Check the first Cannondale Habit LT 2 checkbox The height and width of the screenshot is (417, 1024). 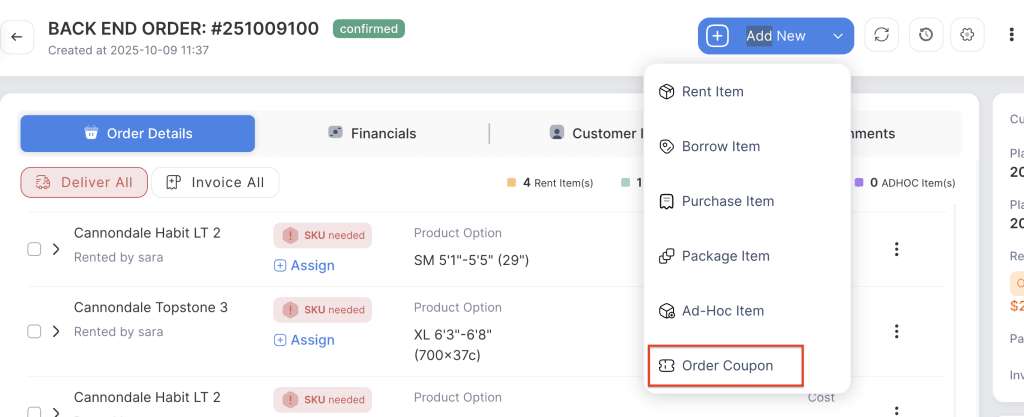(x=34, y=249)
